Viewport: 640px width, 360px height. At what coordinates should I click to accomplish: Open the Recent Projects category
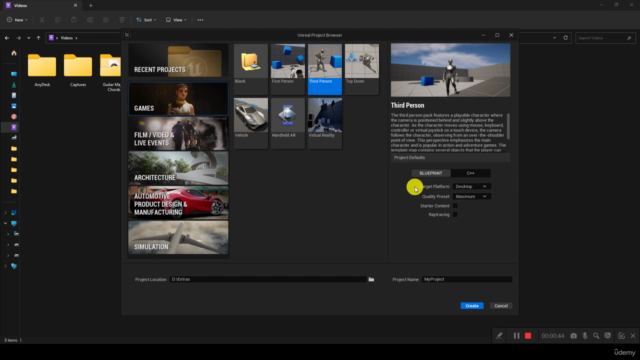(178, 60)
